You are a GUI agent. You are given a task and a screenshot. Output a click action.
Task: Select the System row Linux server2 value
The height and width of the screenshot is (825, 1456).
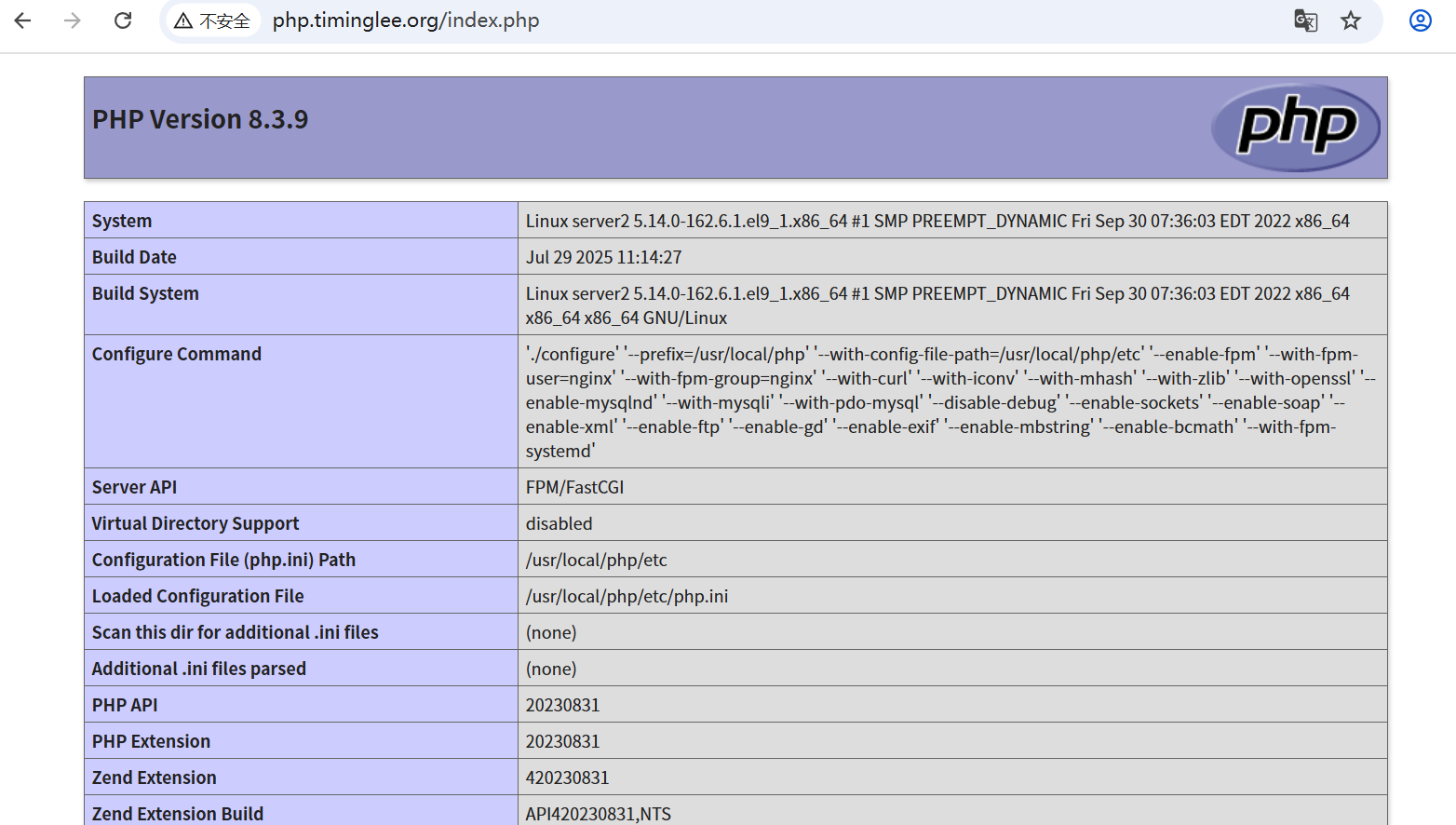coord(937,221)
